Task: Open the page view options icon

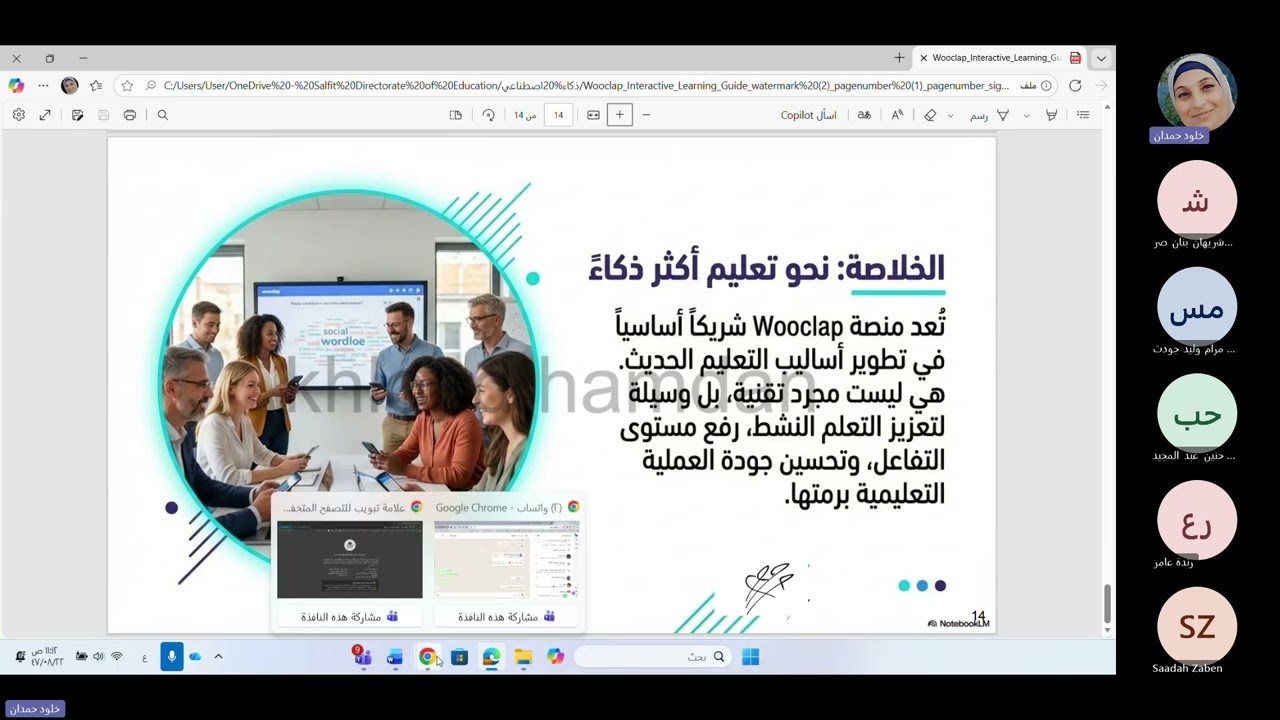Action: 456,115
